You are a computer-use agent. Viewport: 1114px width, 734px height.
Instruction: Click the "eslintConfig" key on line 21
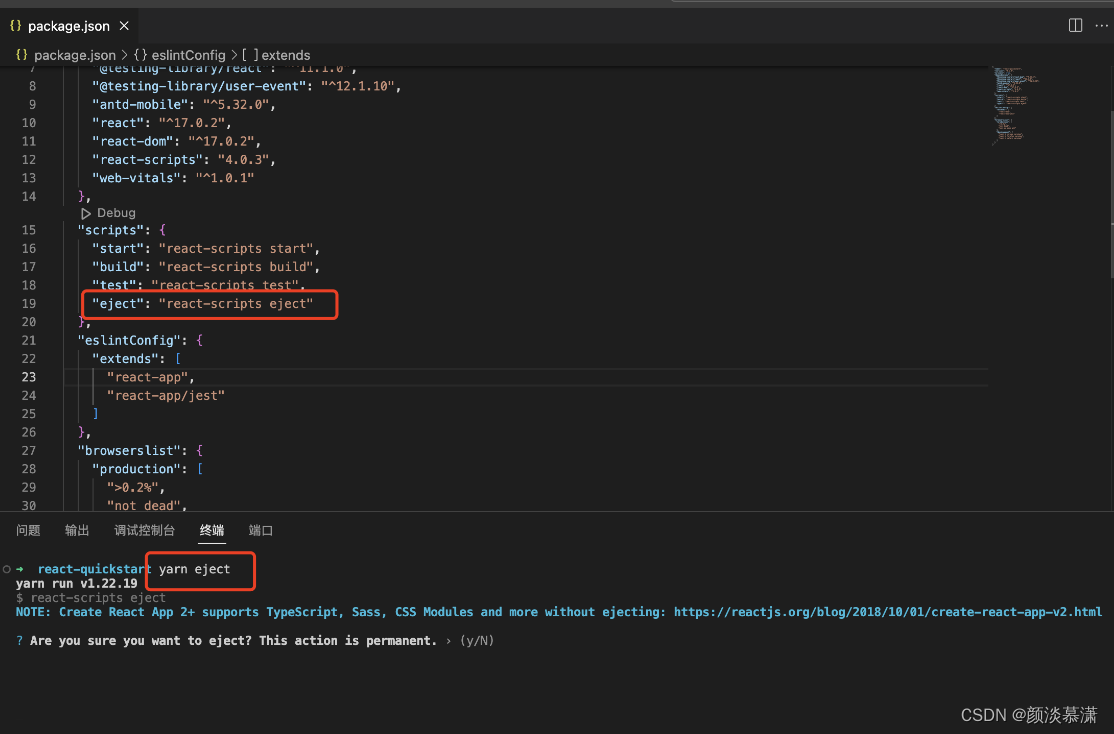[x=129, y=340]
